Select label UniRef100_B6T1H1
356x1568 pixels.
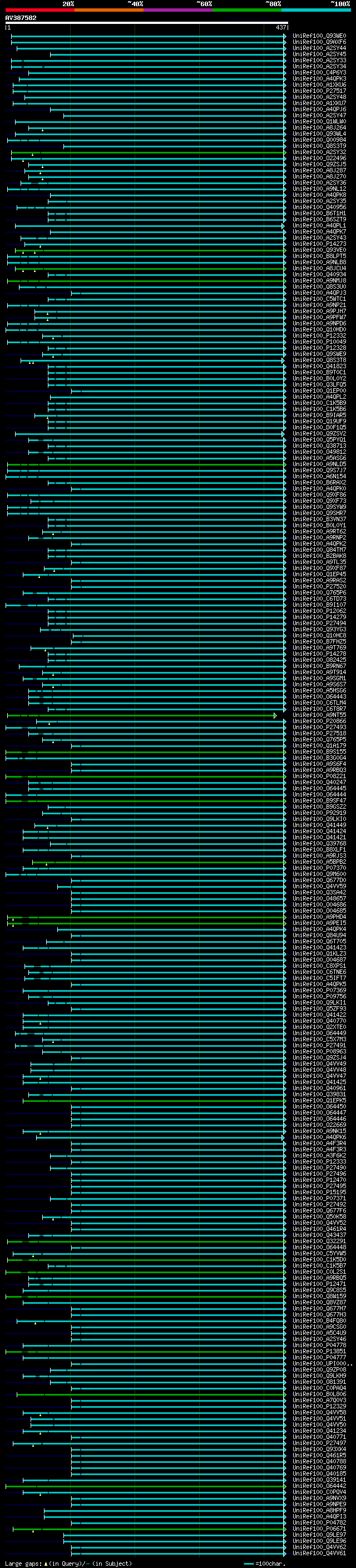(319, 213)
